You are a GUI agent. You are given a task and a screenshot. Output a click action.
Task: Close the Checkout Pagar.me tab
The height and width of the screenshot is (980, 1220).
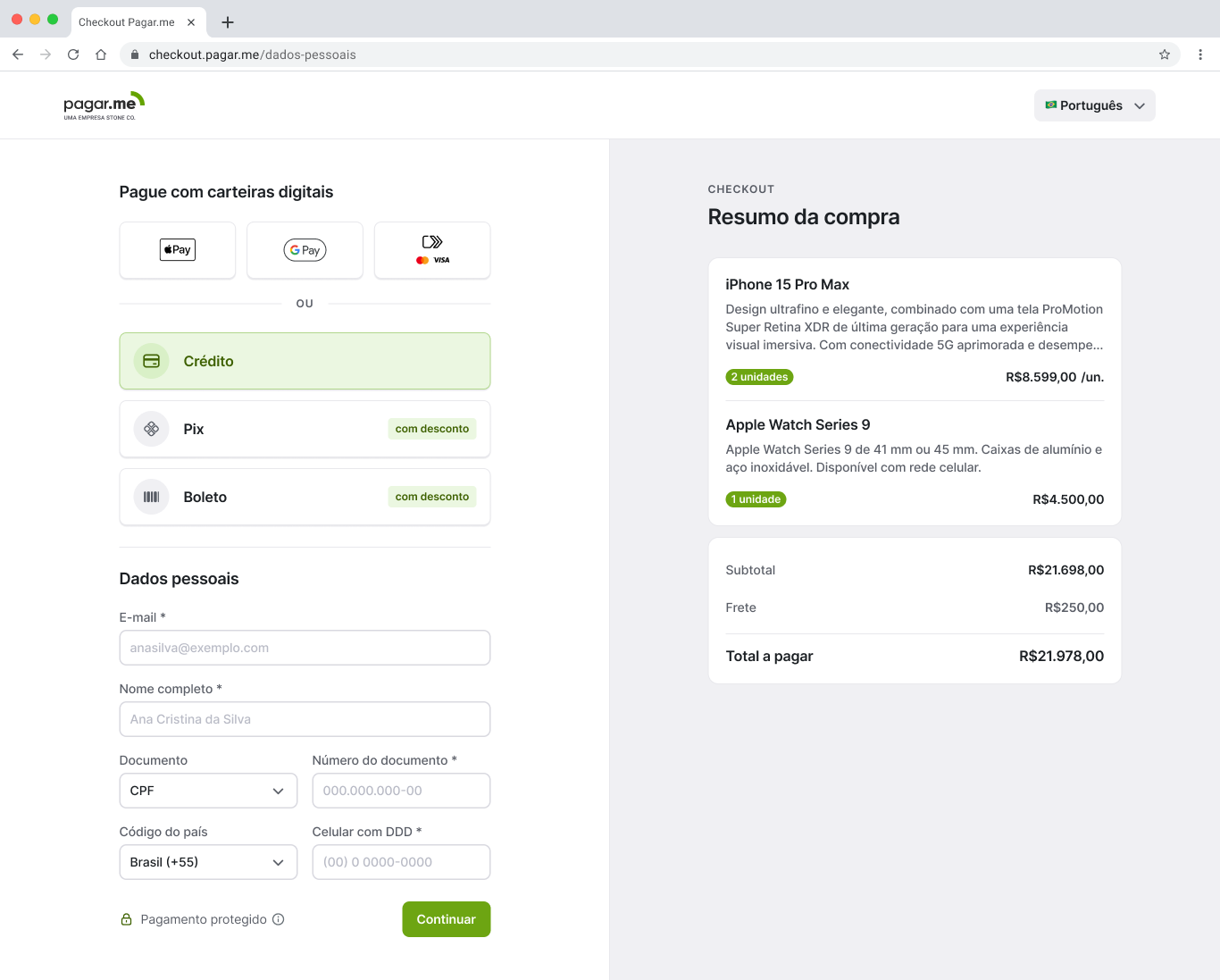point(191,22)
